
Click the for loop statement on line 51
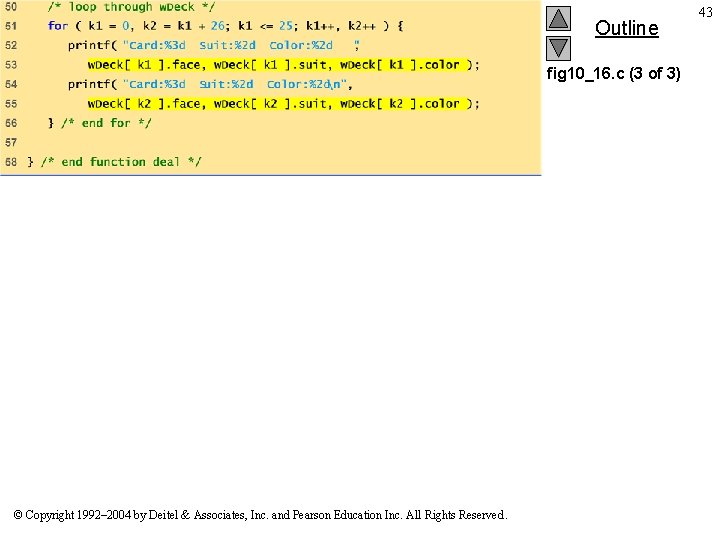point(225,26)
